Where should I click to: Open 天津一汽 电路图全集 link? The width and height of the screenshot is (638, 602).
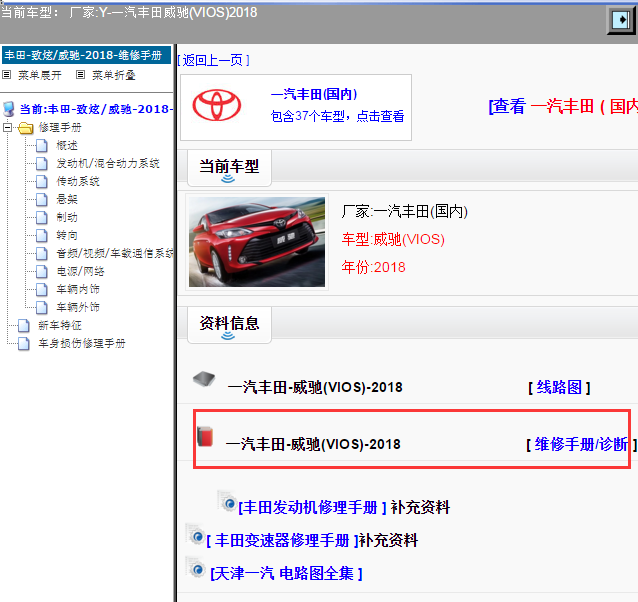tap(286, 574)
